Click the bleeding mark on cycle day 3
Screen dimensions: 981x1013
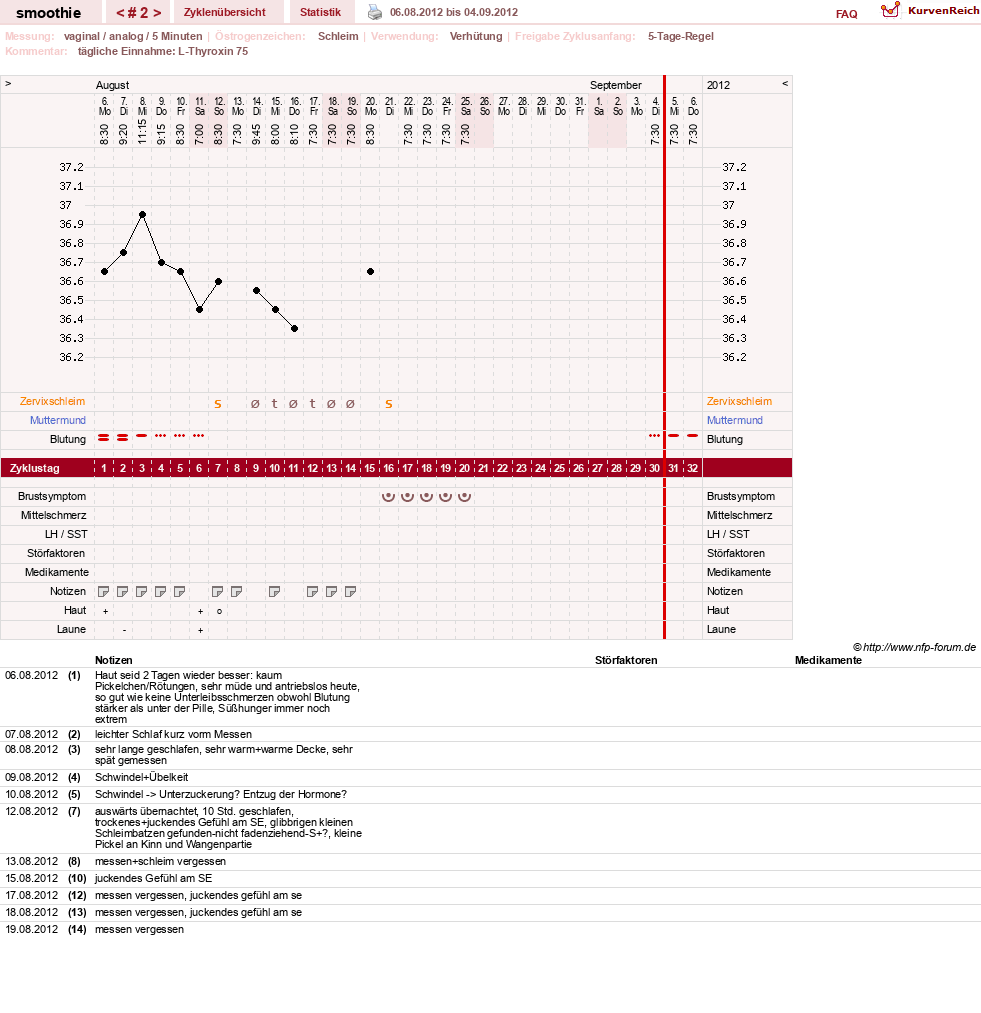click(142, 436)
